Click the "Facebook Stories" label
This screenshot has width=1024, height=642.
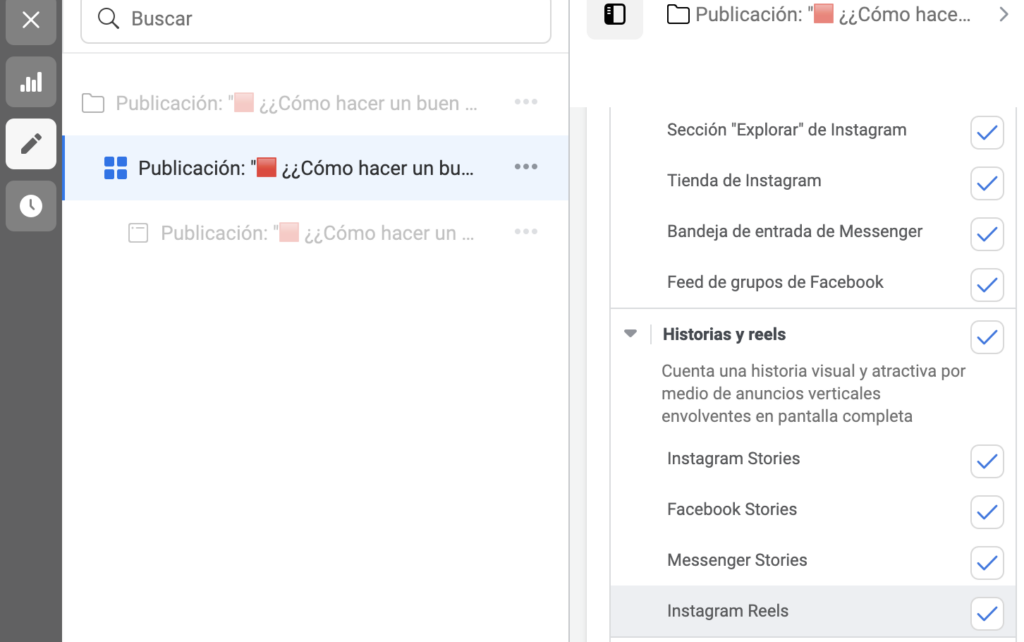[732, 509]
